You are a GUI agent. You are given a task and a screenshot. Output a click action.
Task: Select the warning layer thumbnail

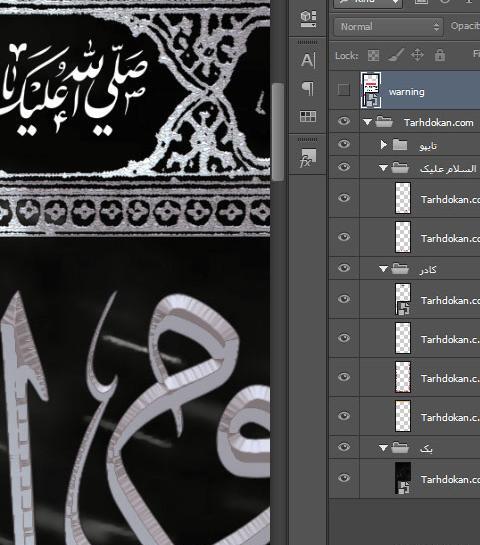tap(371, 90)
